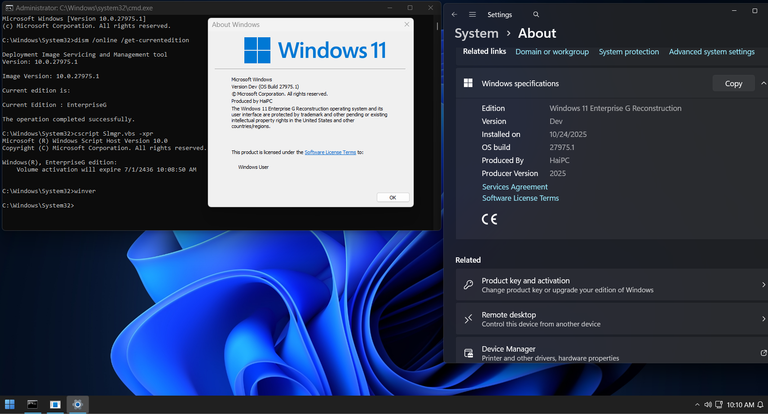
Task: Open Settings hamburger navigation menu
Action: [x=472, y=15]
